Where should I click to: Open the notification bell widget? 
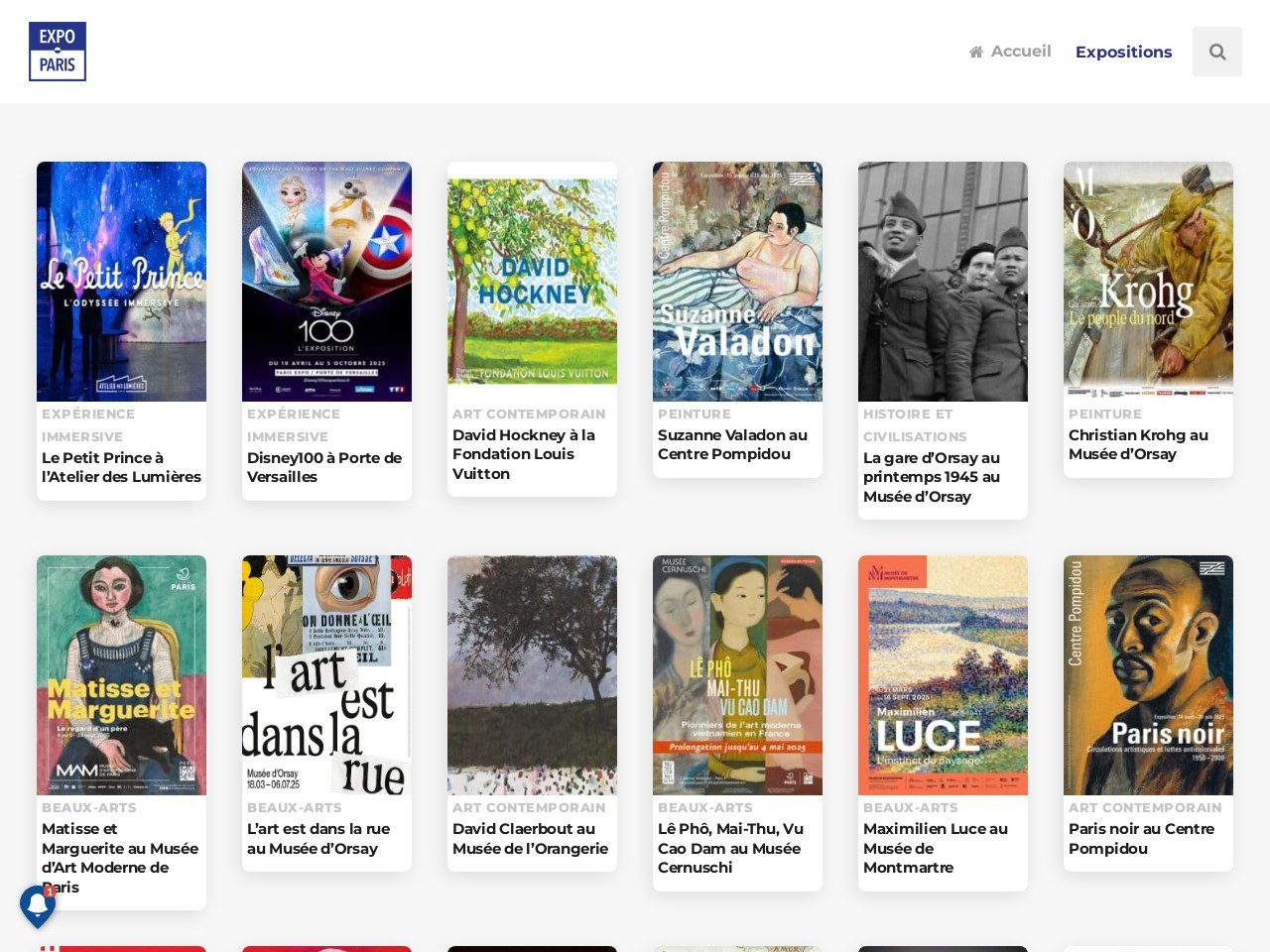click(38, 905)
